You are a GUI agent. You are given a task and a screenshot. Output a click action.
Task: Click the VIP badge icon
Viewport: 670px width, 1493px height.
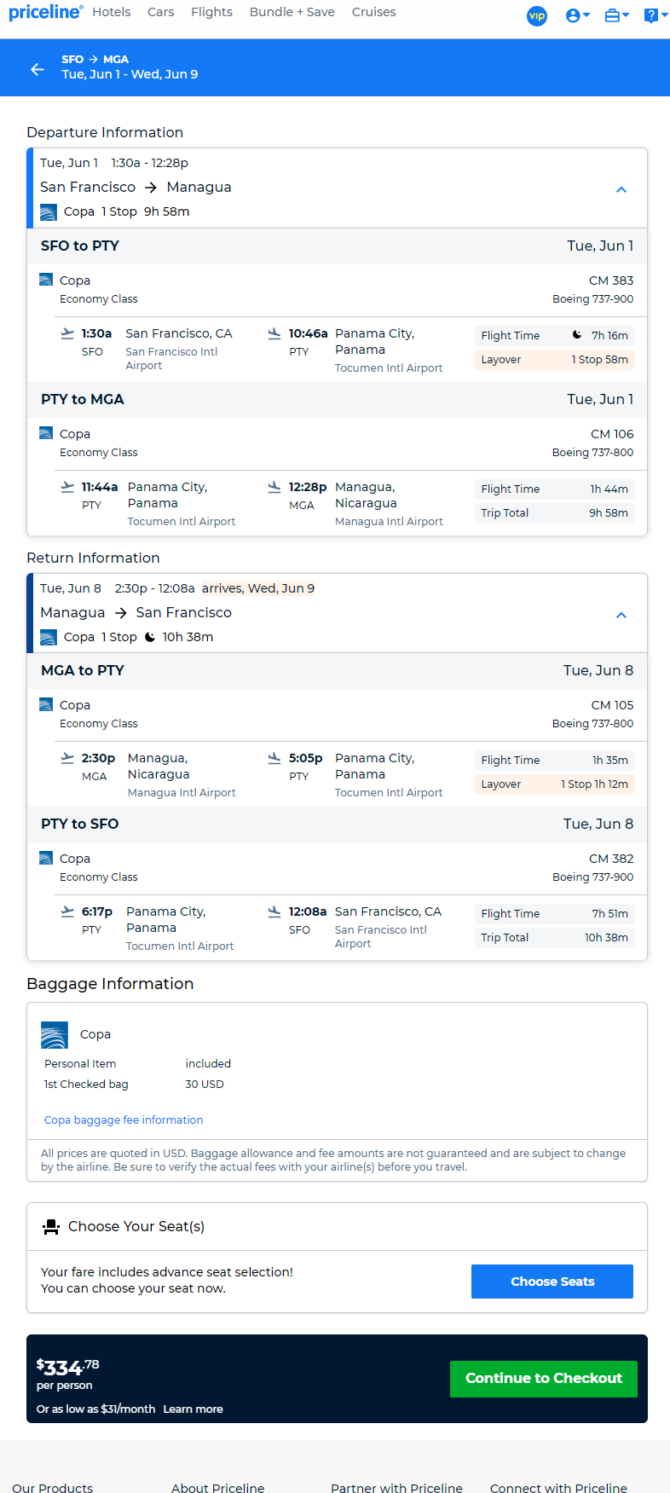[537, 16]
